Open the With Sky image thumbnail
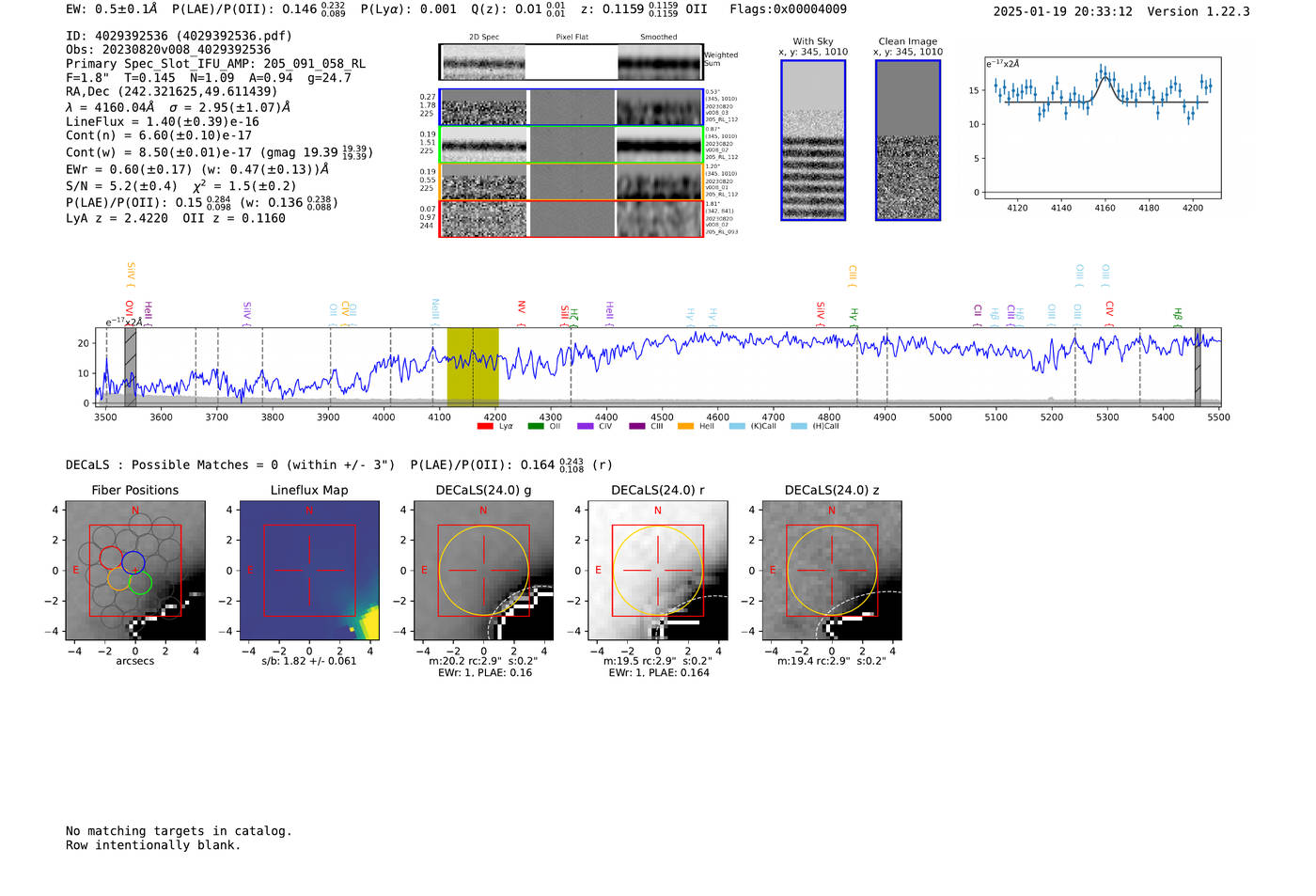Screen dimensions: 1316x896 click(813, 140)
